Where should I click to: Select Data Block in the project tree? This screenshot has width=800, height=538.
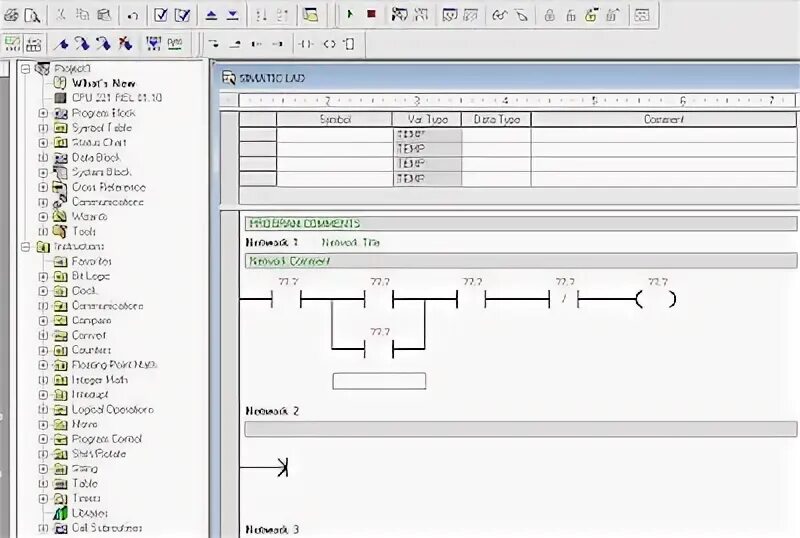pyautogui.click(x=96, y=157)
